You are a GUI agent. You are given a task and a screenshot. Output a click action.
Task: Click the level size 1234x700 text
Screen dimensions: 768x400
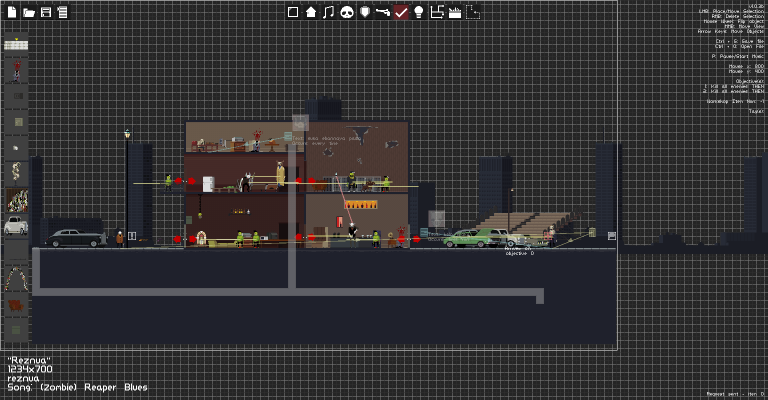[30, 369]
